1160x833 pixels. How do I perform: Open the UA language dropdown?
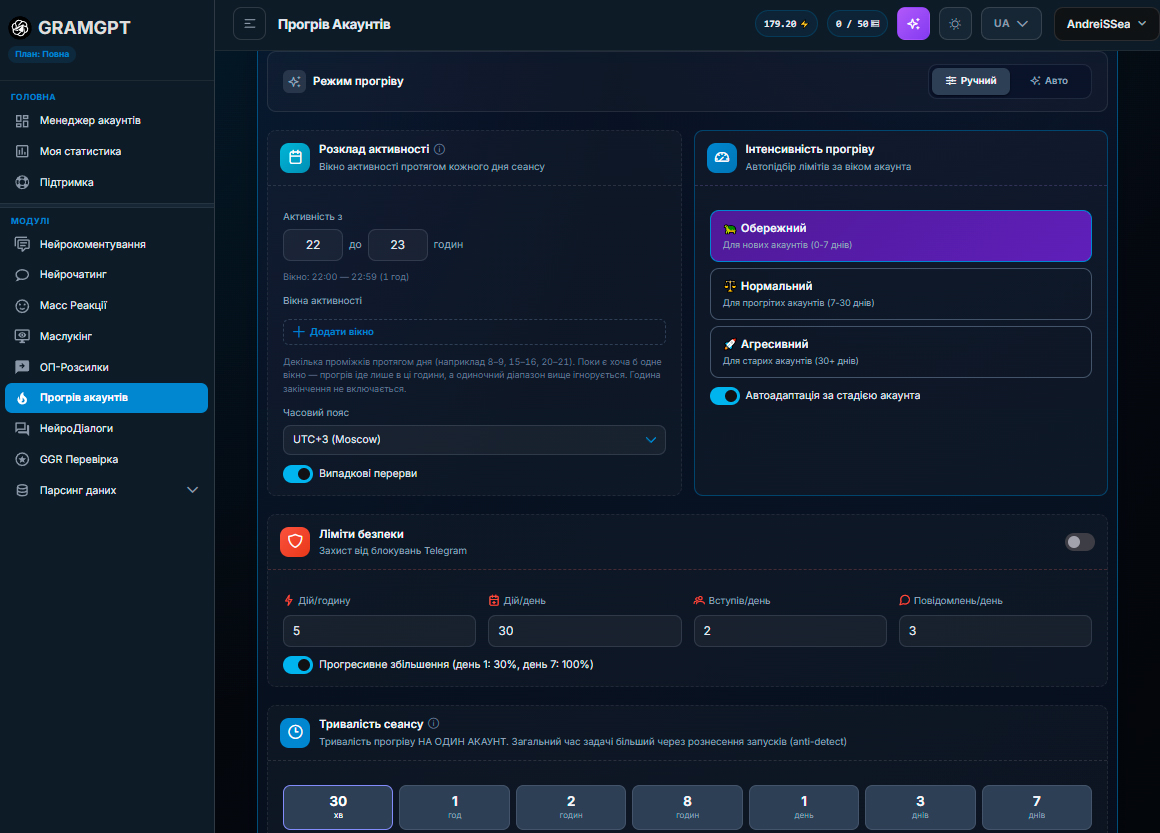[1011, 24]
